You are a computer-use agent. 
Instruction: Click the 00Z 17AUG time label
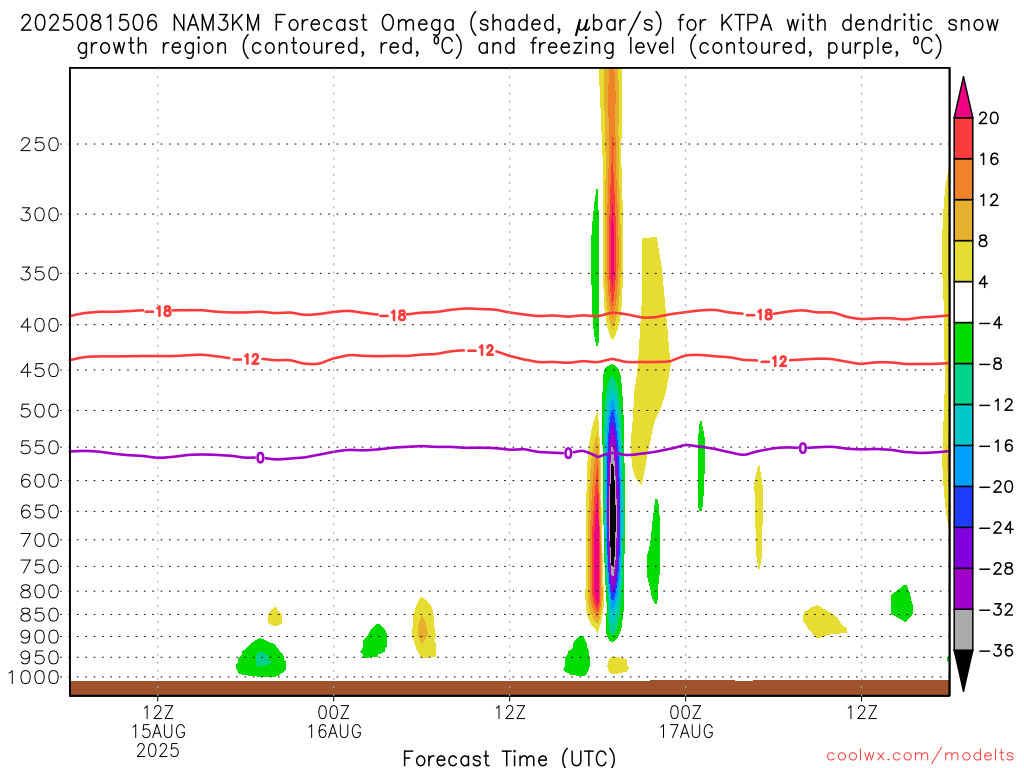click(x=686, y=722)
